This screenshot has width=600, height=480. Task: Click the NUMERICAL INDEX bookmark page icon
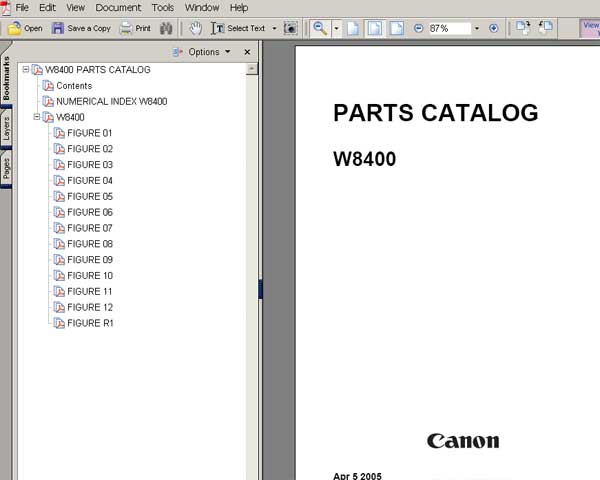[48, 101]
